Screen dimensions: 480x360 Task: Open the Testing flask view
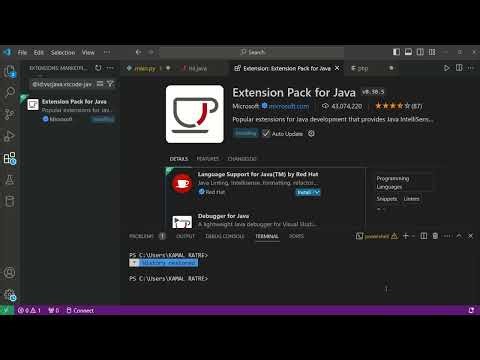pos(9,180)
